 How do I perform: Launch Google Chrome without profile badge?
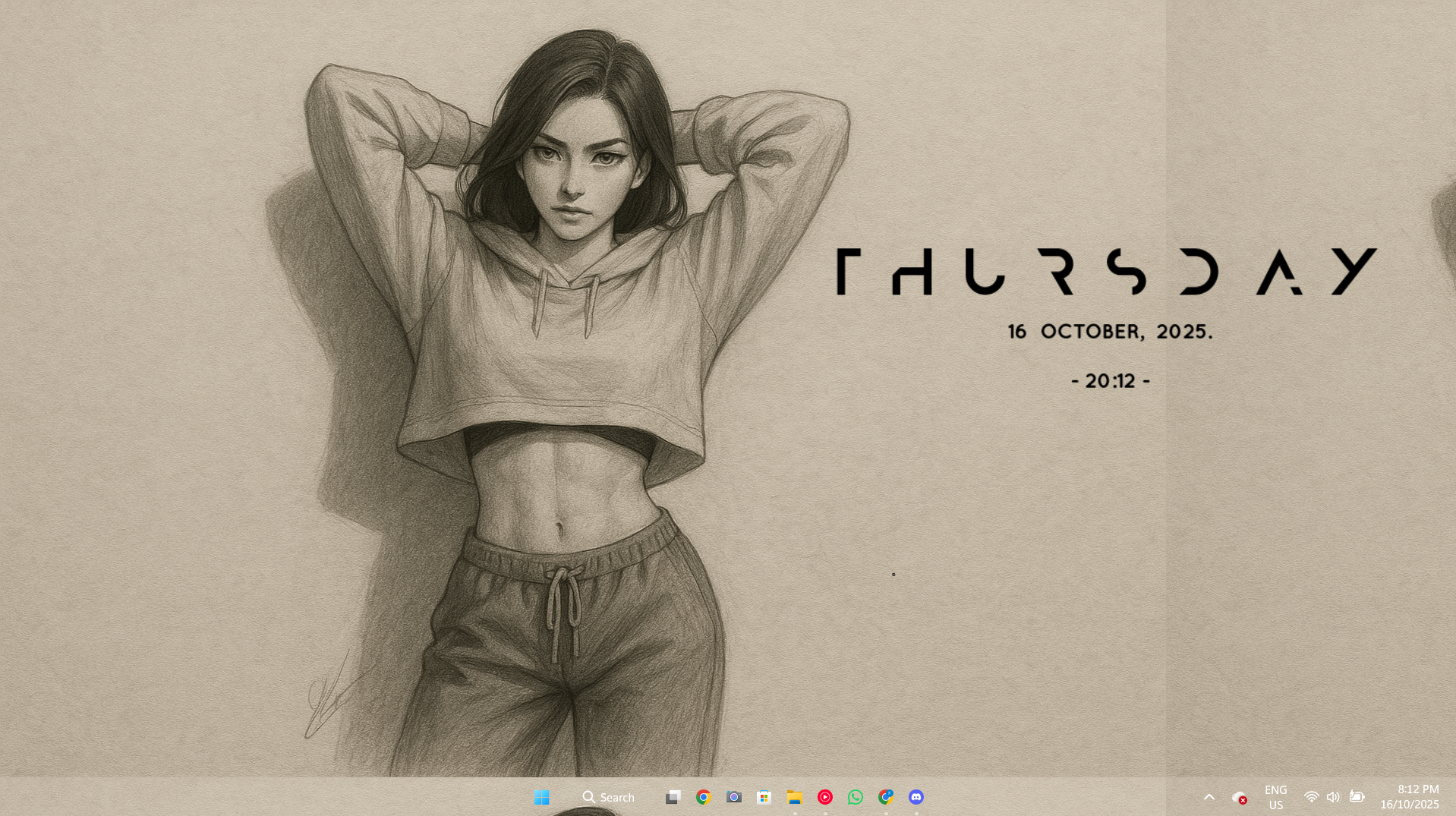point(703,797)
